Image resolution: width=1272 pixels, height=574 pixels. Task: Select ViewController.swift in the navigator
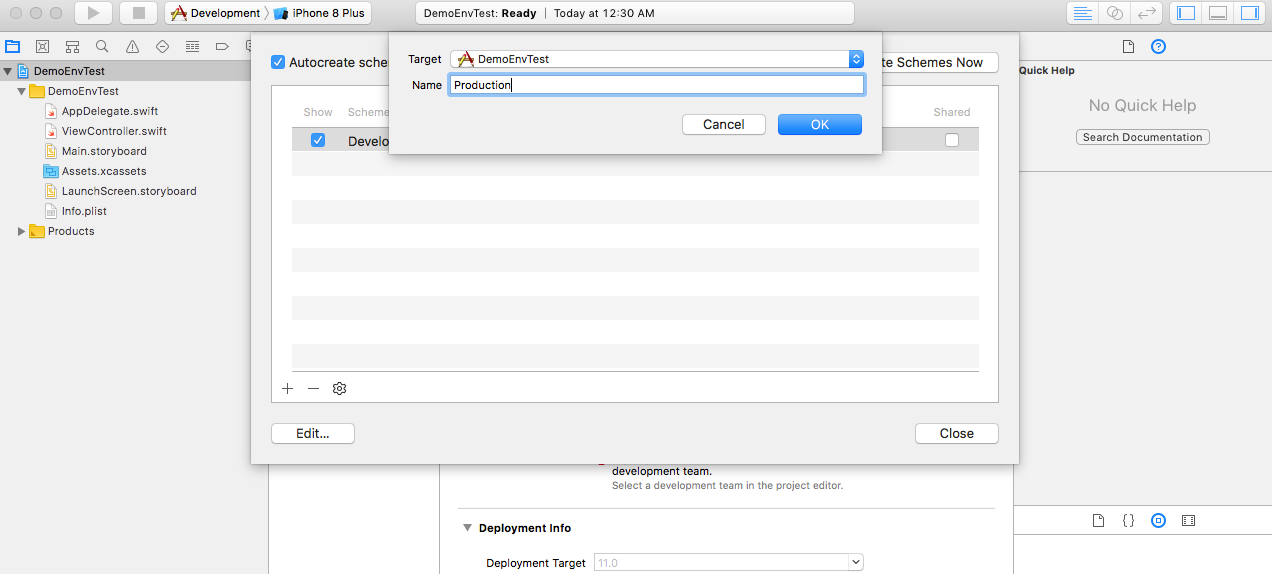(114, 131)
